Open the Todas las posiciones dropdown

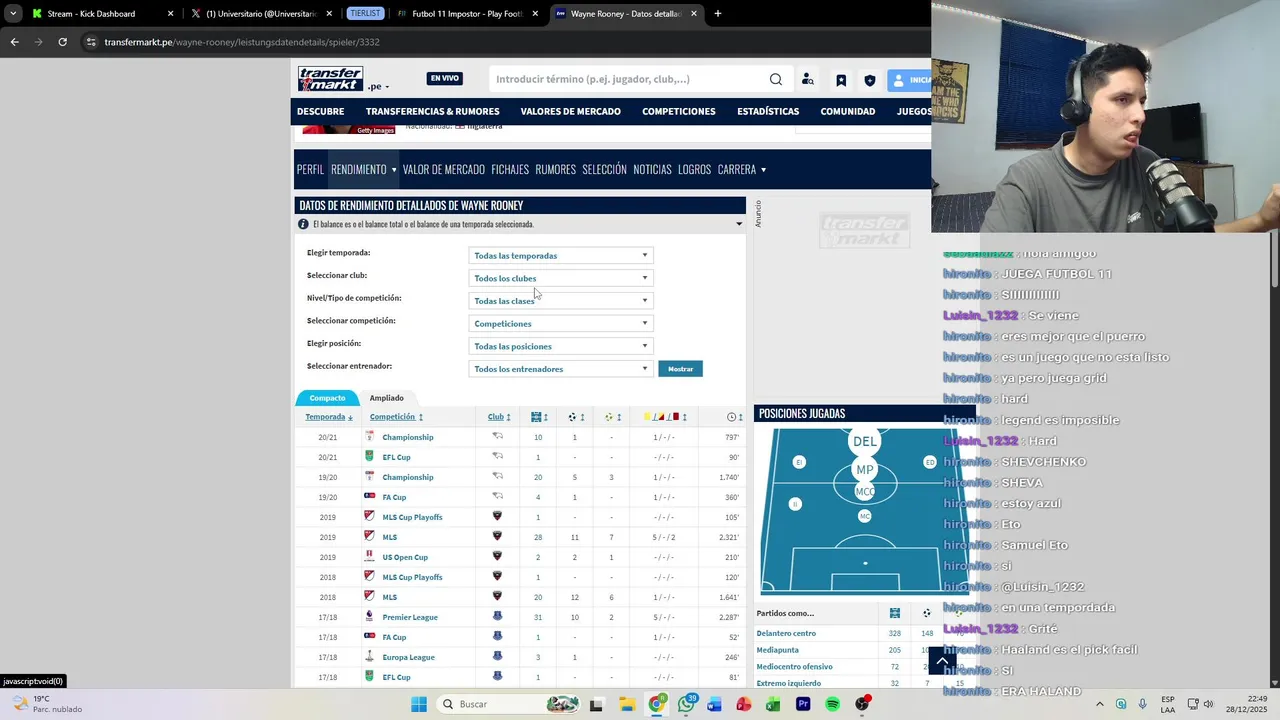(x=560, y=346)
